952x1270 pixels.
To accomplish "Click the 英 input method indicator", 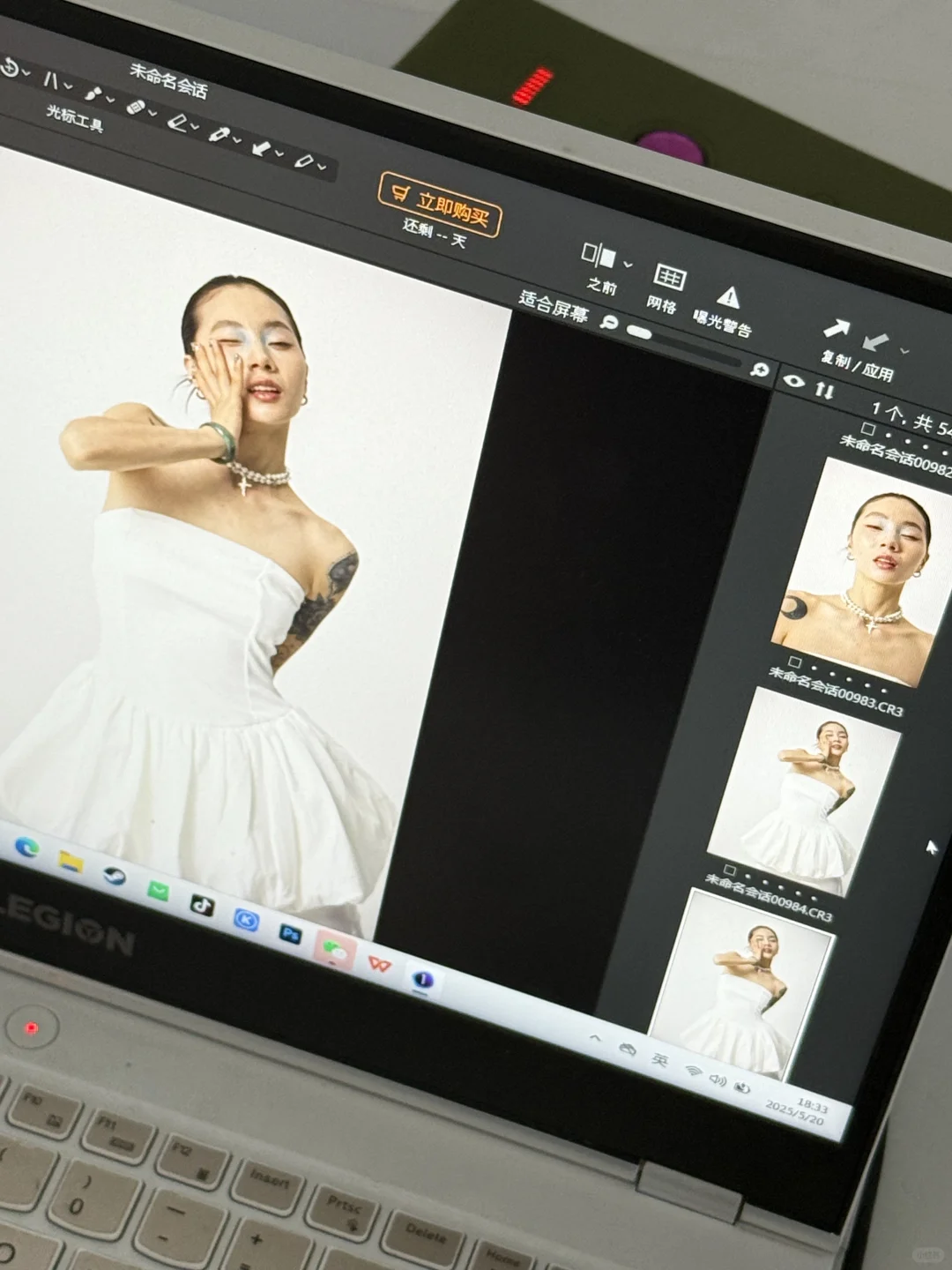I will 659,1059.
